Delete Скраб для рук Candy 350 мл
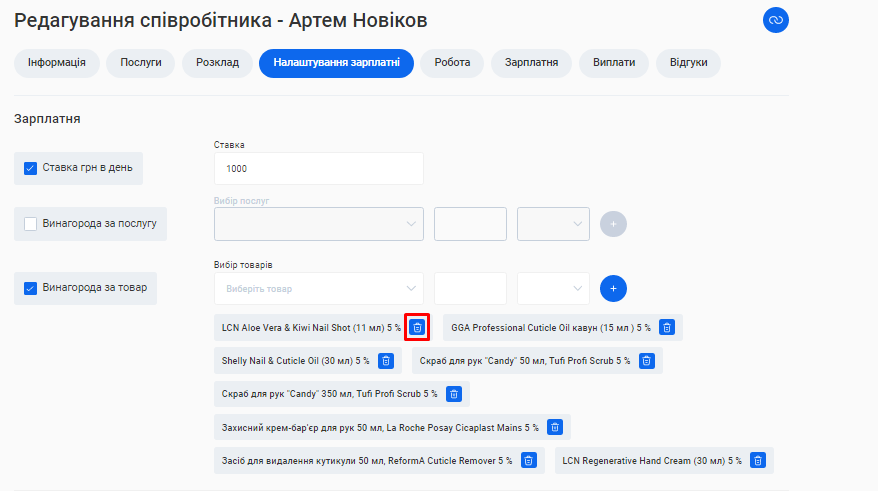 tap(454, 394)
